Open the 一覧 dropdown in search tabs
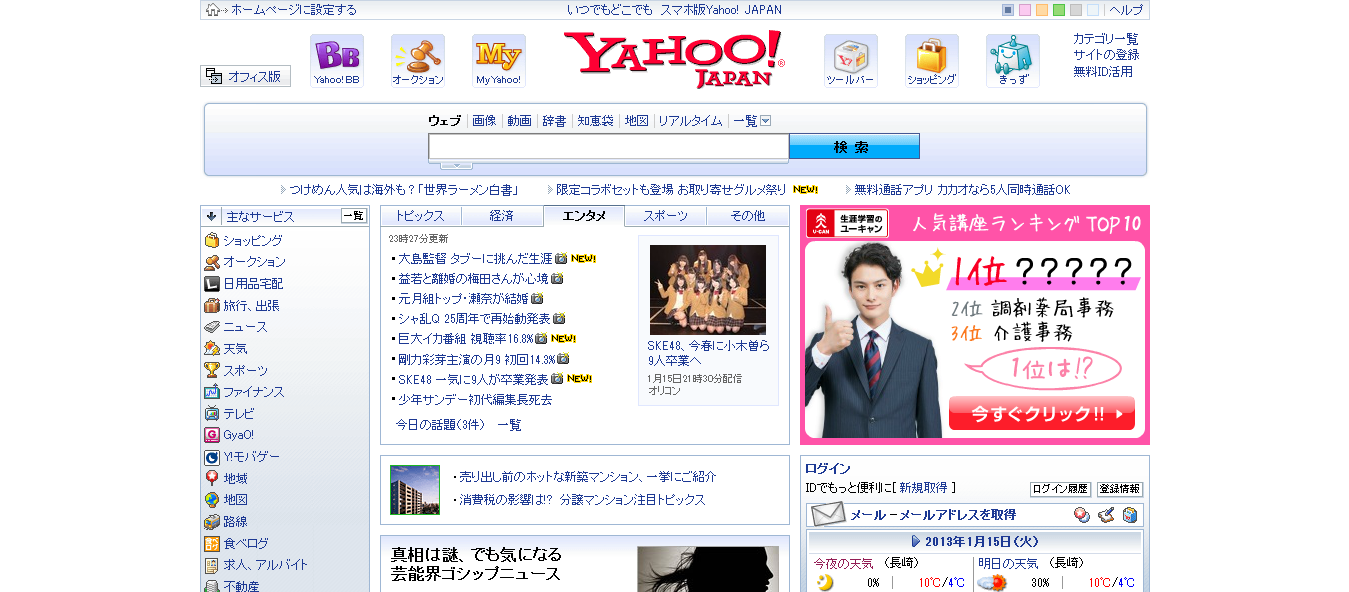Viewport: 1349px width, 592px height. coord(766,121)
